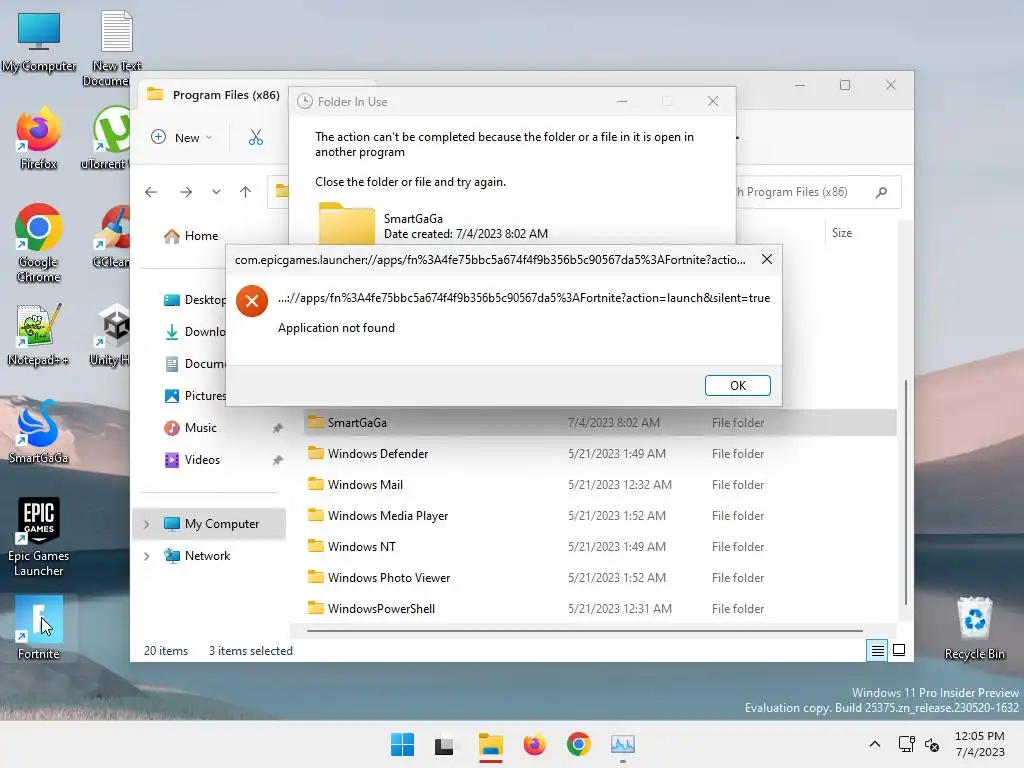Select Desktop in the navigation pane
Image resolution: width=1024 pixels, height=768 pixels.
click(x=194, y=300)
